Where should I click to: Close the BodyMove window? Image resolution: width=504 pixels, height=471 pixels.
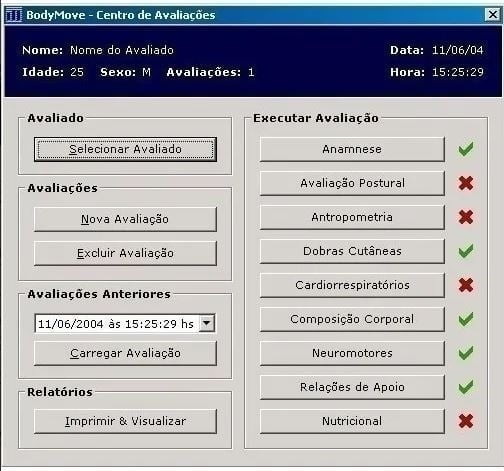(x=492, y=15)
